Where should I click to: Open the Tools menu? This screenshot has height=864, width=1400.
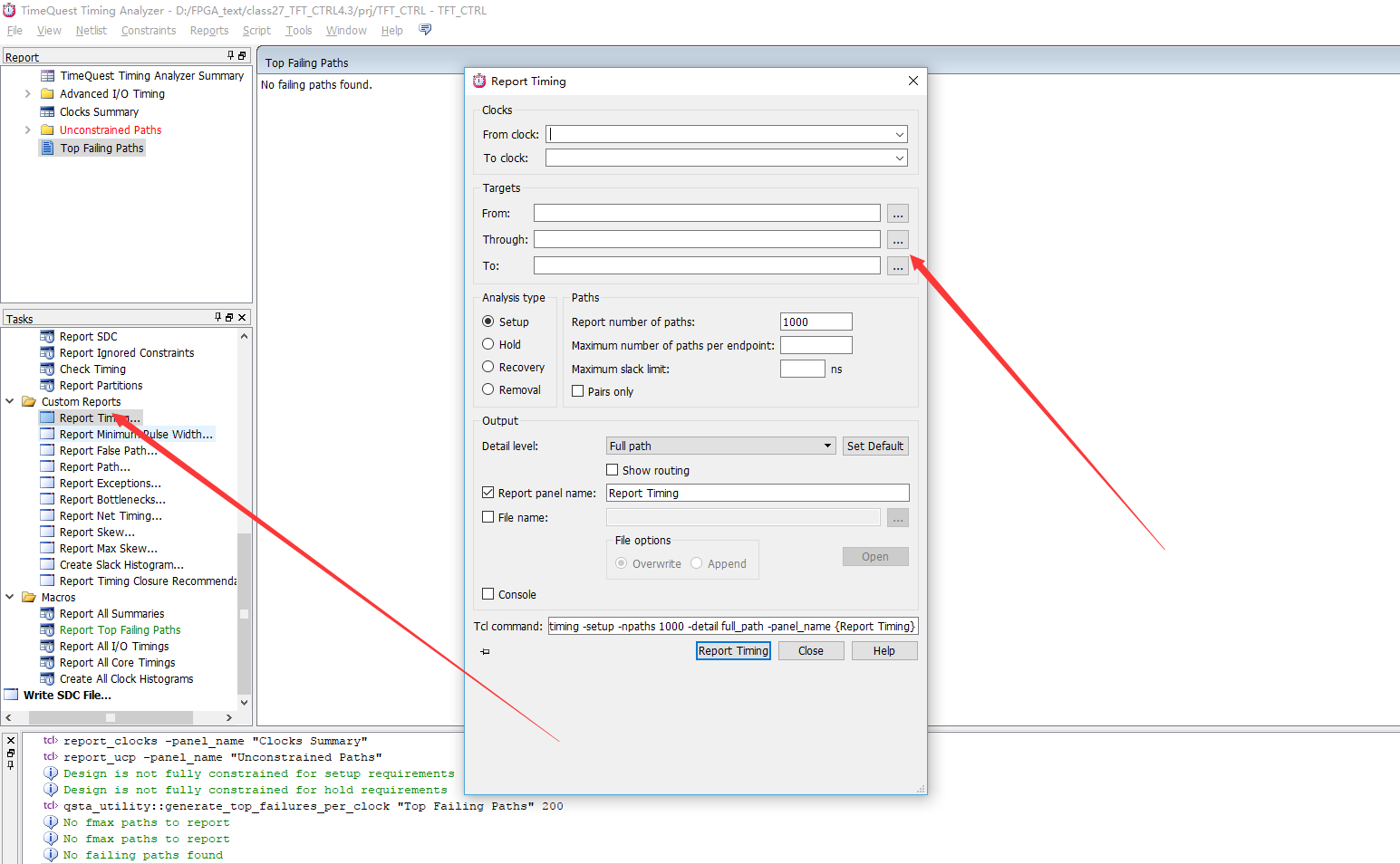pos(299,30)
